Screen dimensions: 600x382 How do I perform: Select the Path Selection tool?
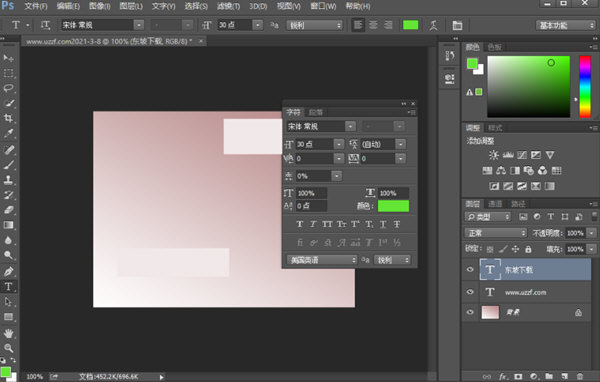point(8,302)
